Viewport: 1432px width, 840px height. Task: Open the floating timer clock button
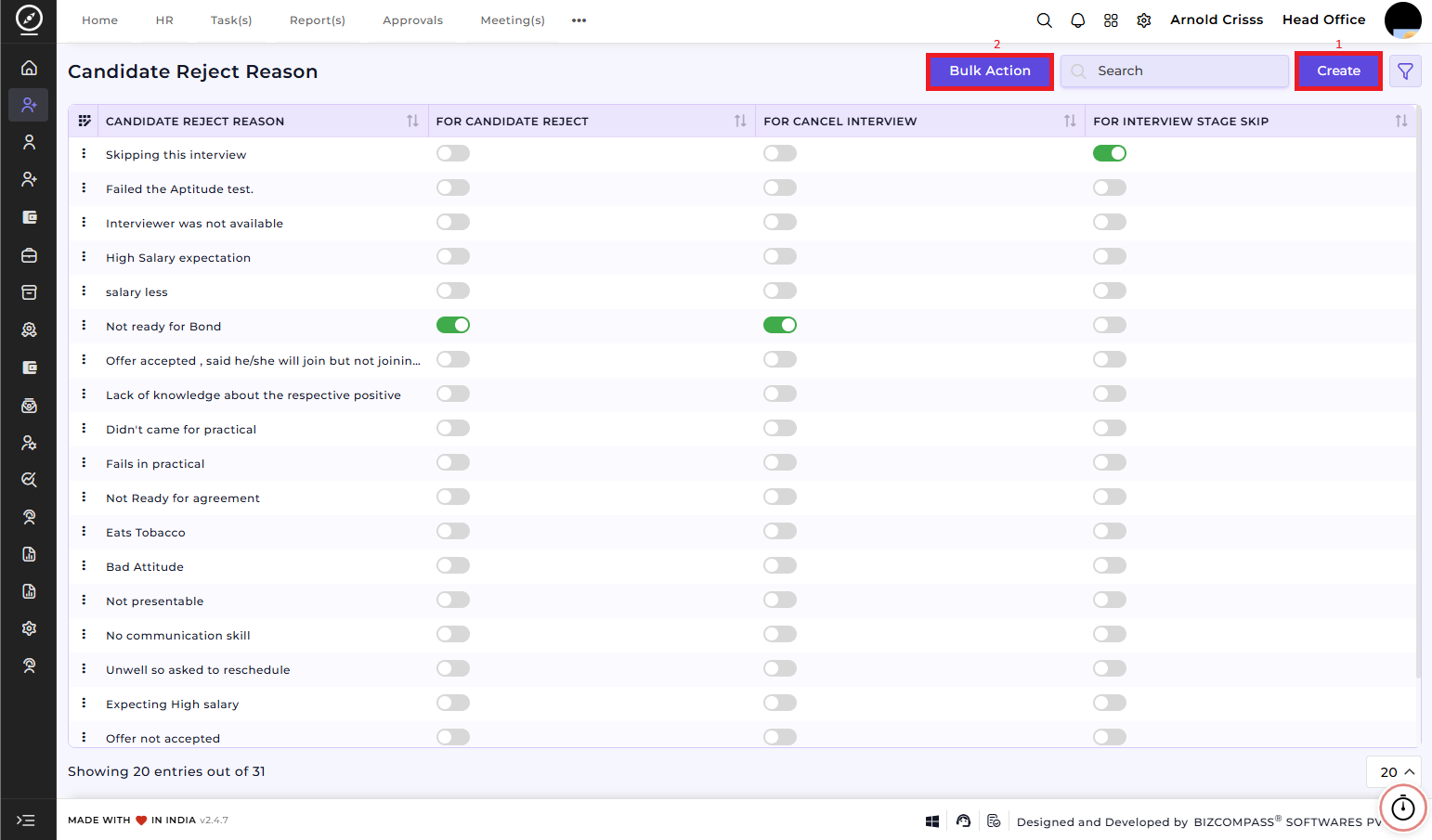click(x=1402, y=808)
